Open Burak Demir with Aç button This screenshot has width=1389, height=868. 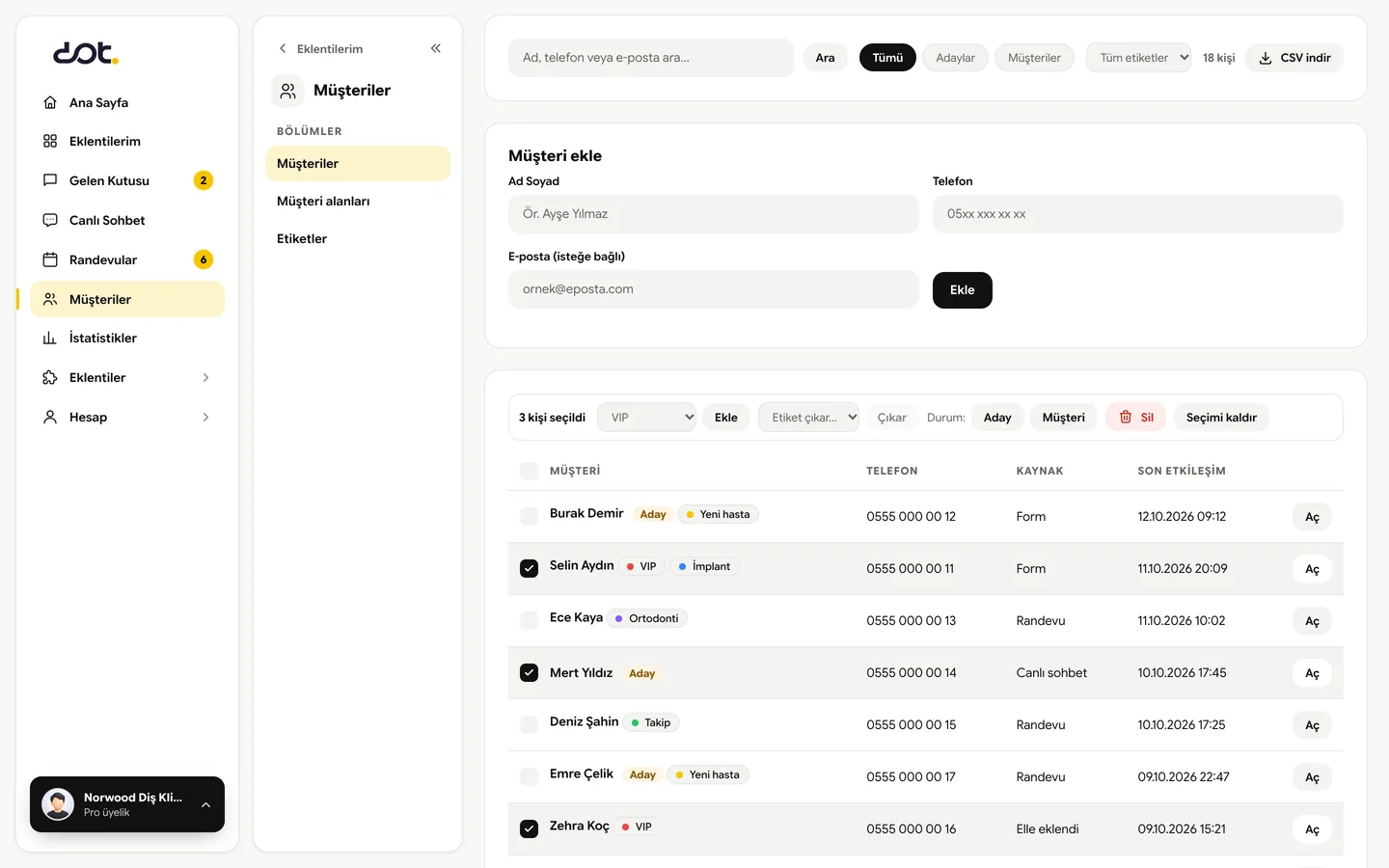(1312, 517)
